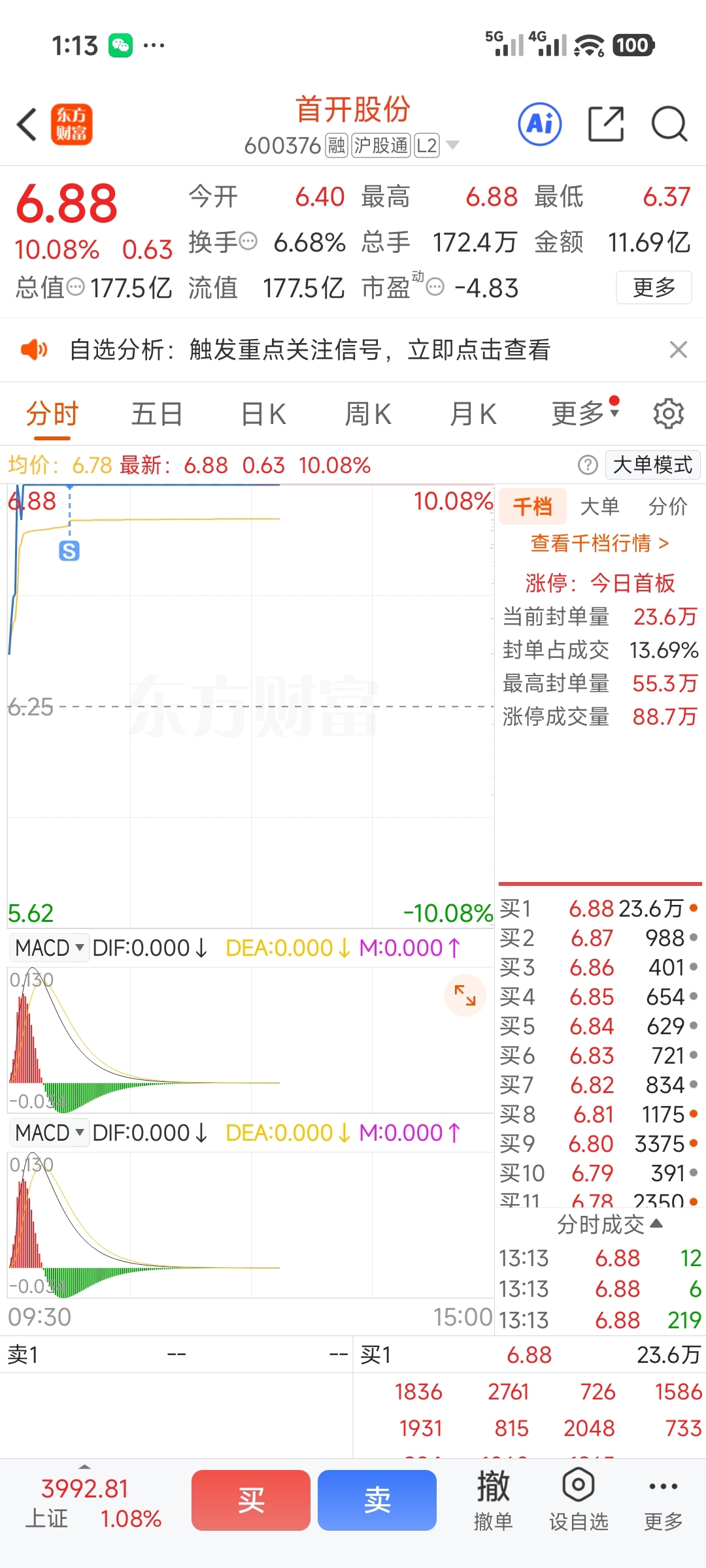Open 撤单 cancel order icon
Viewport: 706px width, 1568px height.
[x=493, y=1500]
